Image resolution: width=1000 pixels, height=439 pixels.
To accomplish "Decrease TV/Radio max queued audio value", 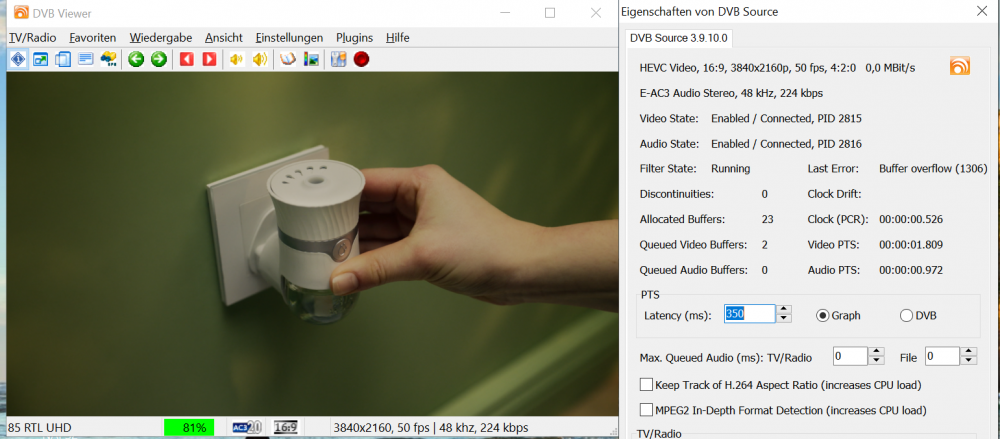I will click(x=877, y=361).
